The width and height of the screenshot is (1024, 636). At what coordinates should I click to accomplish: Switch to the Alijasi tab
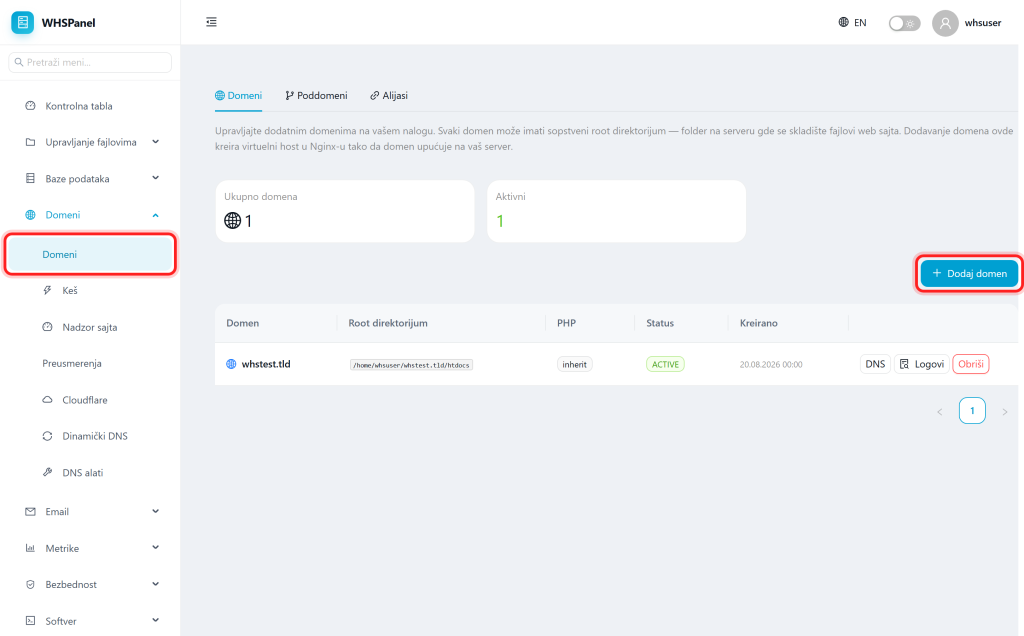point(389,95)
